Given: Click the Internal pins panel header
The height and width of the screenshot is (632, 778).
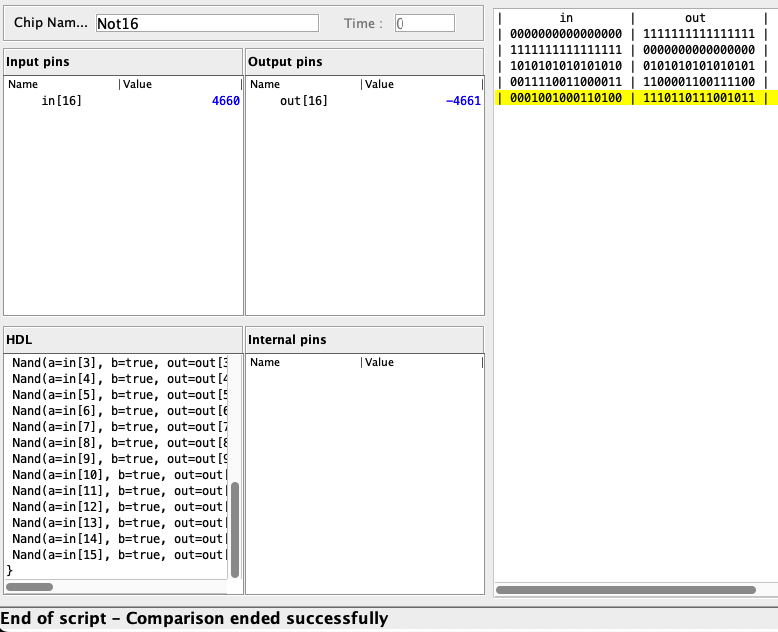Looking at the screenshot, I should click(x=365, y=339).
